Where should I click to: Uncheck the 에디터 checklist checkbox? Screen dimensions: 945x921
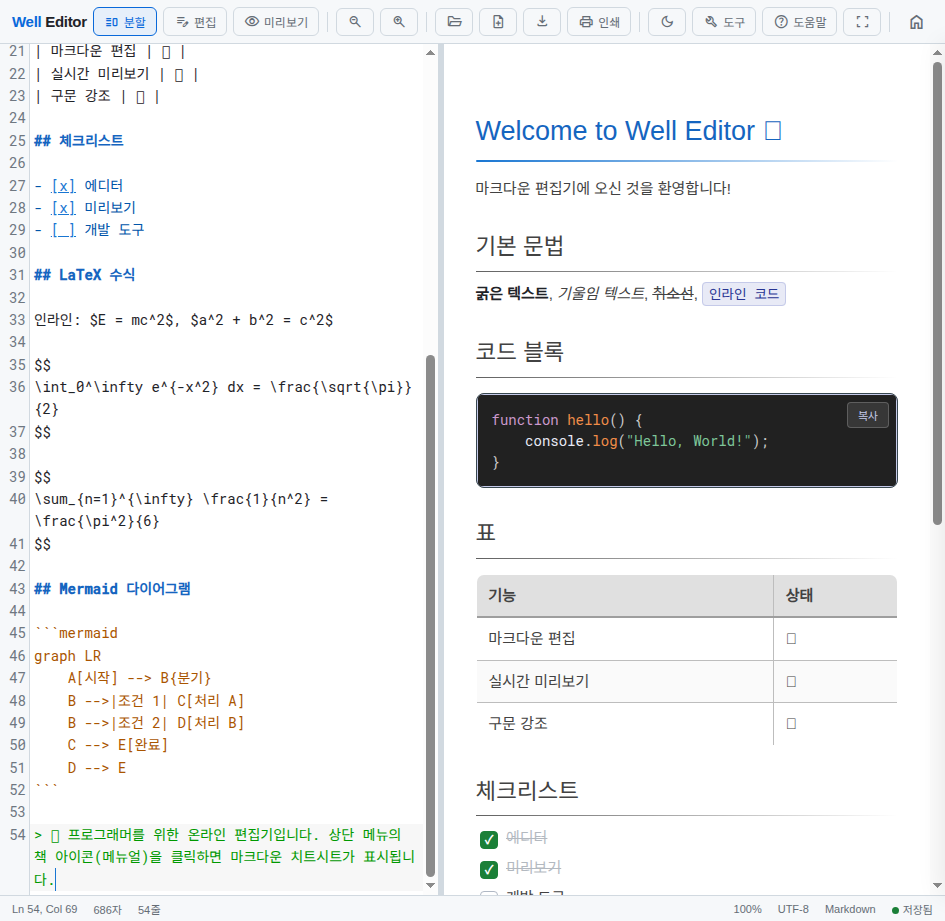(489, 839)
